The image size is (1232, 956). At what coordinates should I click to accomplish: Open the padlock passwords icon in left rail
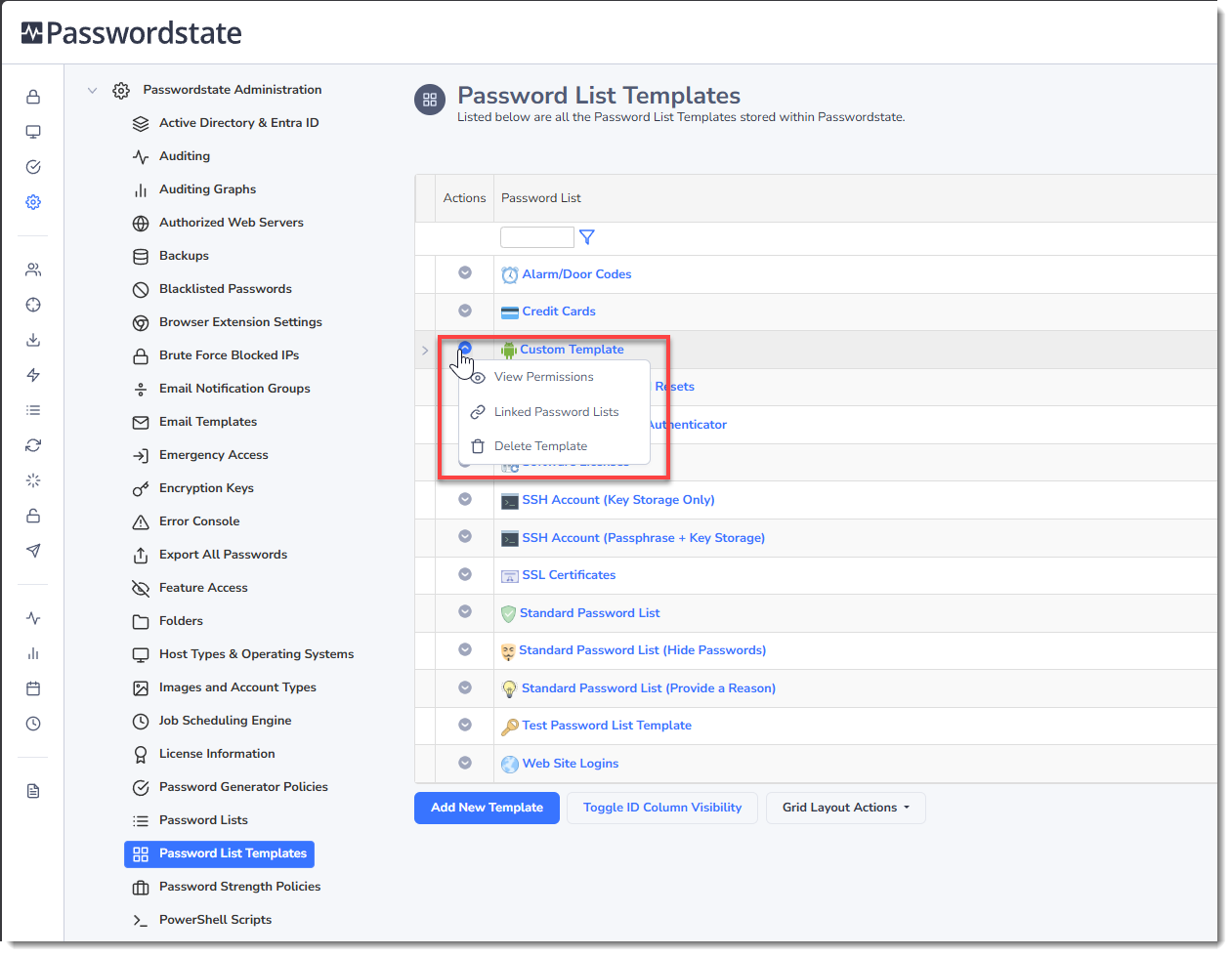click(x=33, y=97)
